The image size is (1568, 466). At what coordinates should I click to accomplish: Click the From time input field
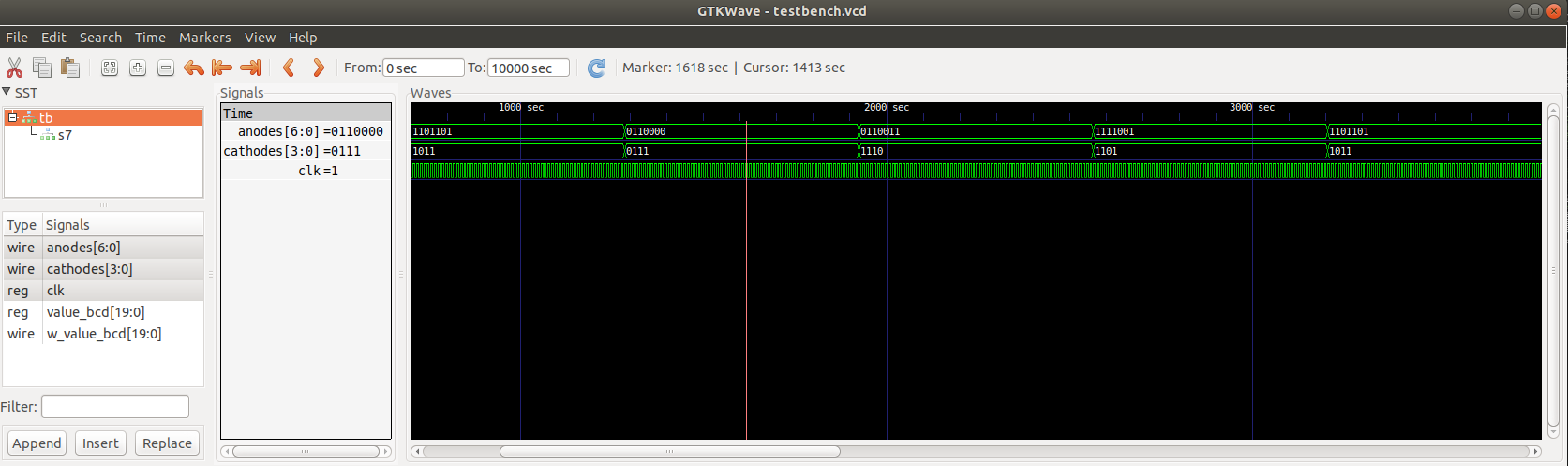pos(424,68)
